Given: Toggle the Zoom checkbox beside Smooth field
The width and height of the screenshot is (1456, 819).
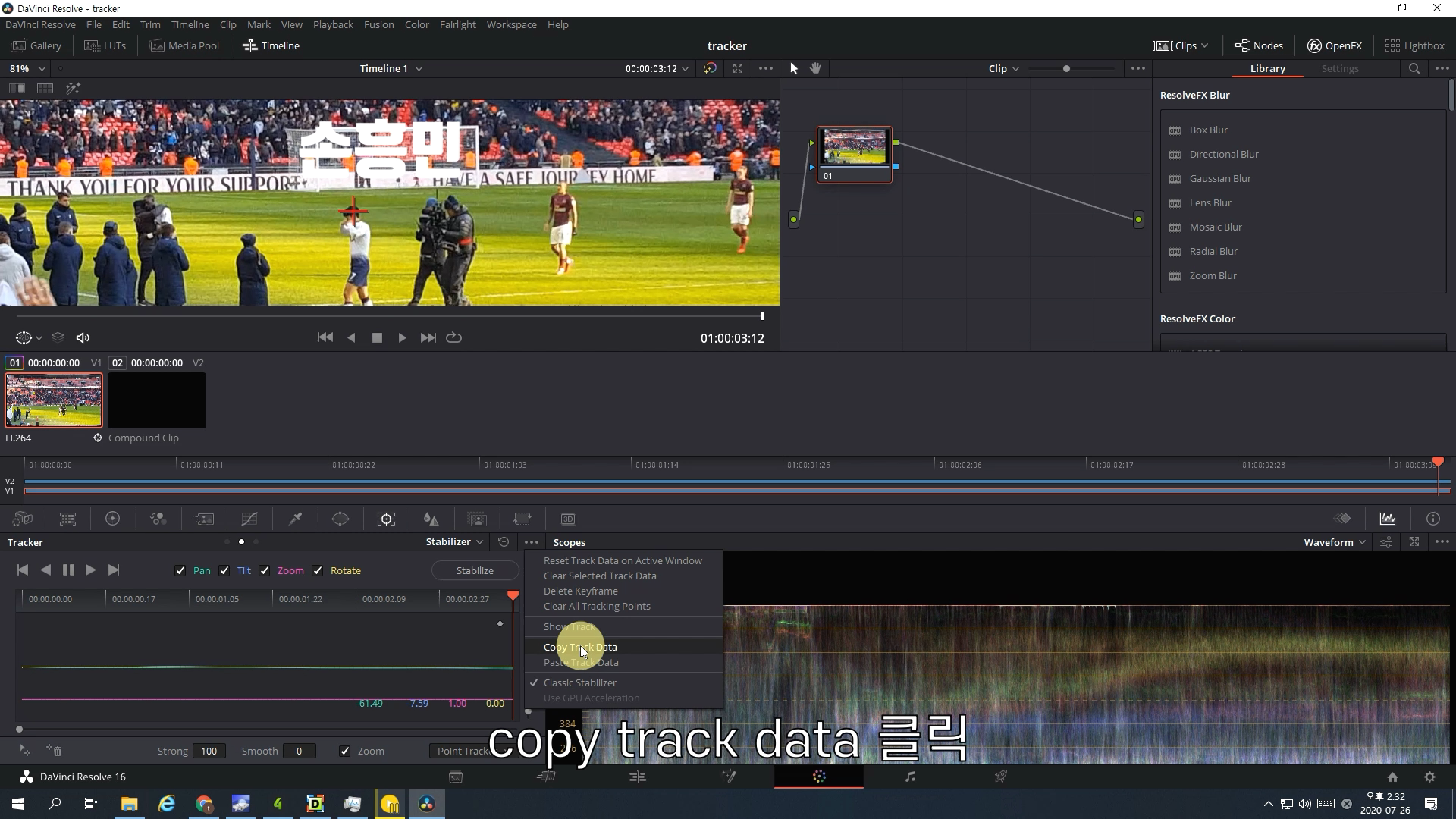Looking at the screenshot, I should [345, 751].
